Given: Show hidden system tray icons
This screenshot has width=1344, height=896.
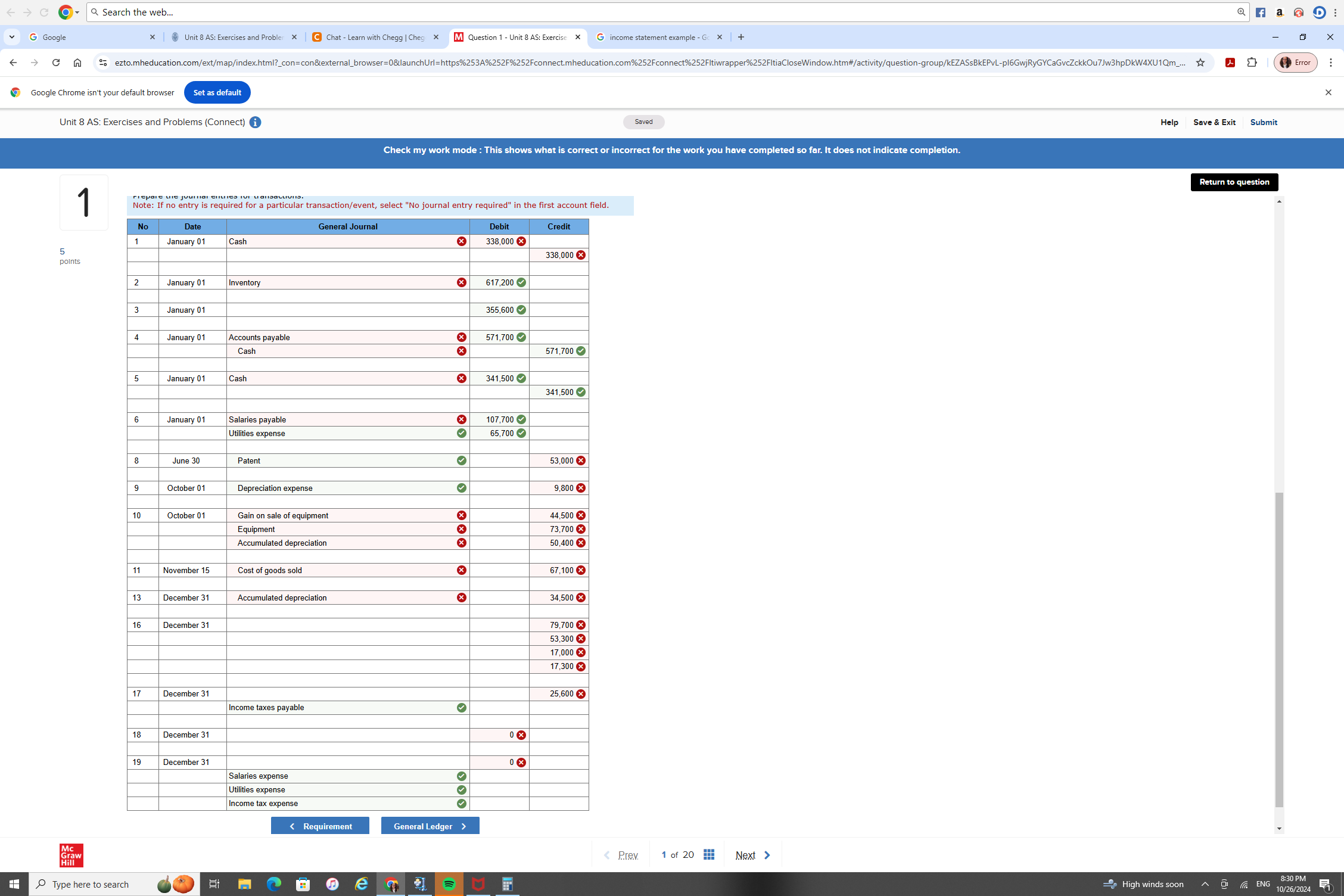Looking at the screenshot, I should (x=1205, y=884).
